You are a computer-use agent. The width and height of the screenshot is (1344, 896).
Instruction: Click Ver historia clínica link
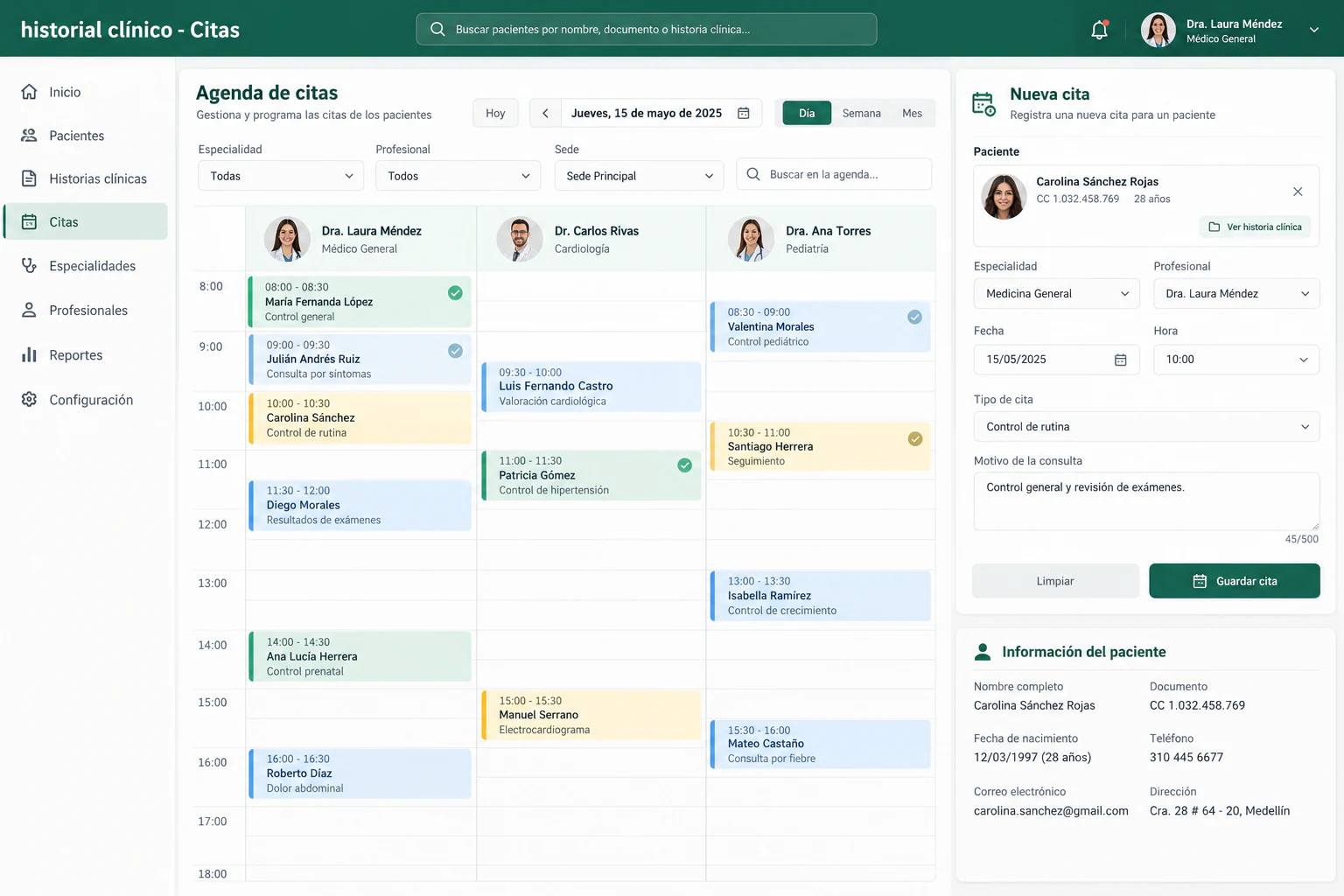pyautogui.click(x=1255, y=227)
